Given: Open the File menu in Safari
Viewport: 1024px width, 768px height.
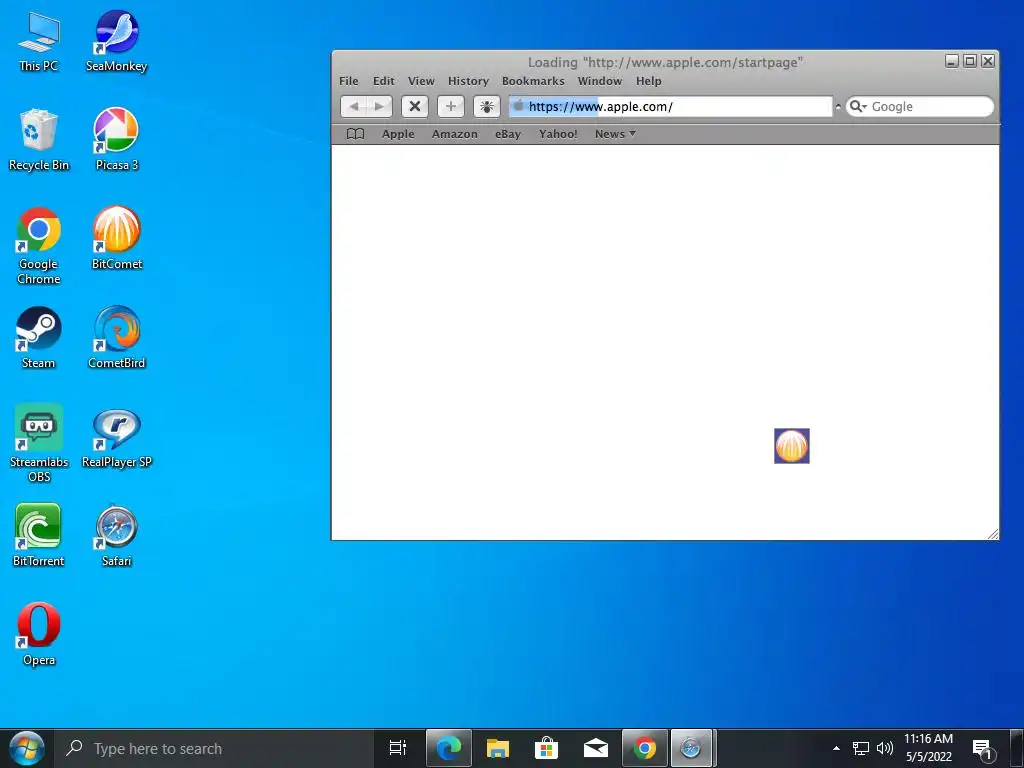Looking at the screenshot, I should click(349, 81).
